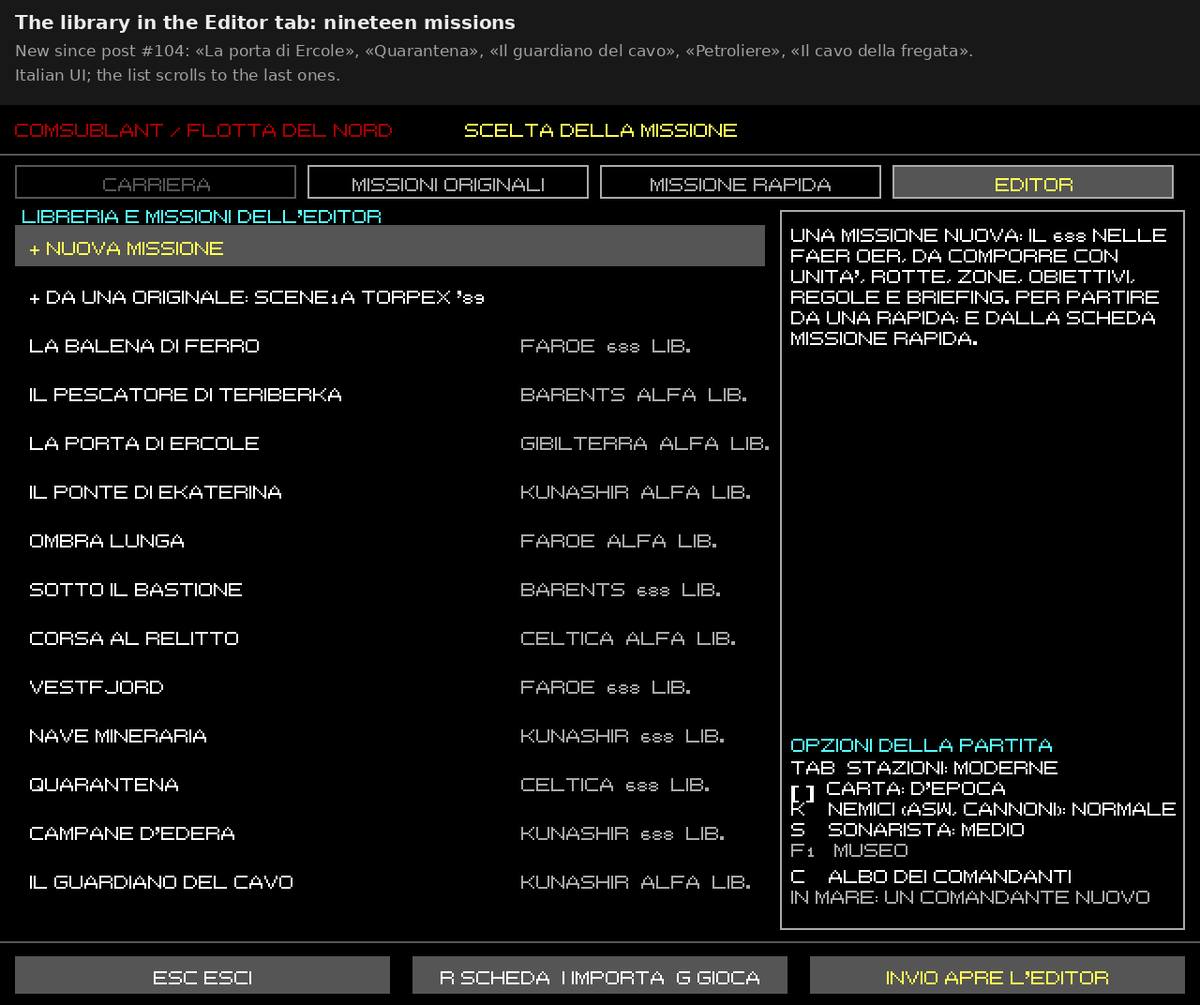
Task: Select mission NAVE MINERARIA
Action: tap(390, 736)
